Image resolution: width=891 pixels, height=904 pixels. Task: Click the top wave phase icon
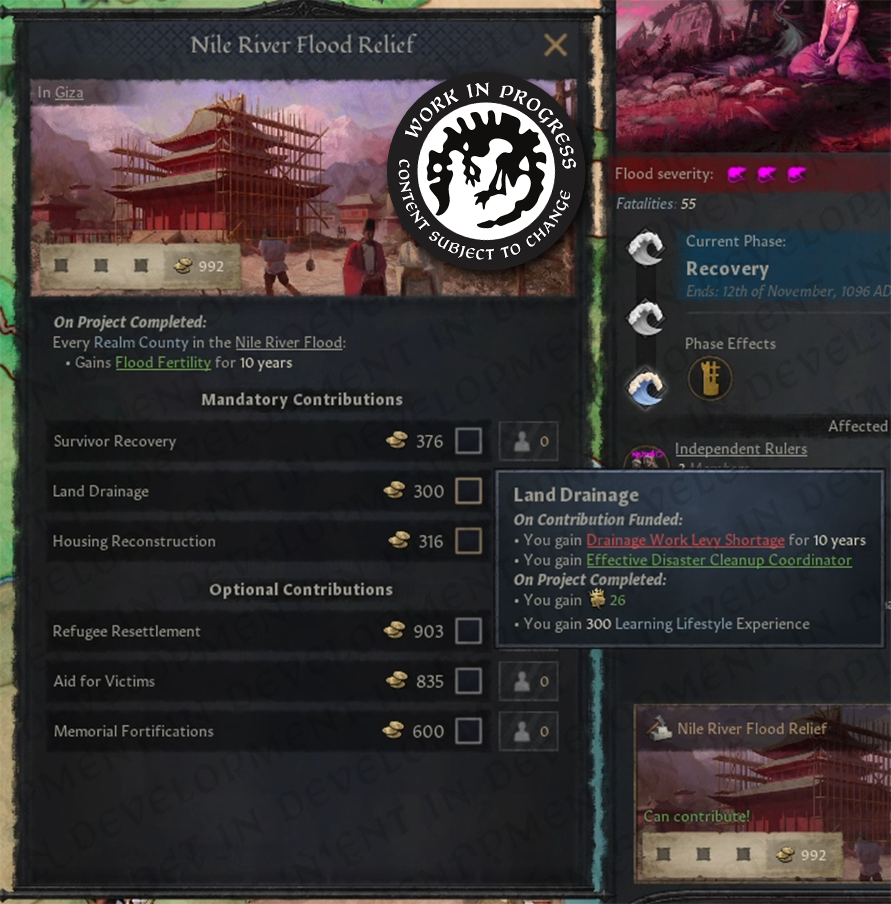click(645, 248)
